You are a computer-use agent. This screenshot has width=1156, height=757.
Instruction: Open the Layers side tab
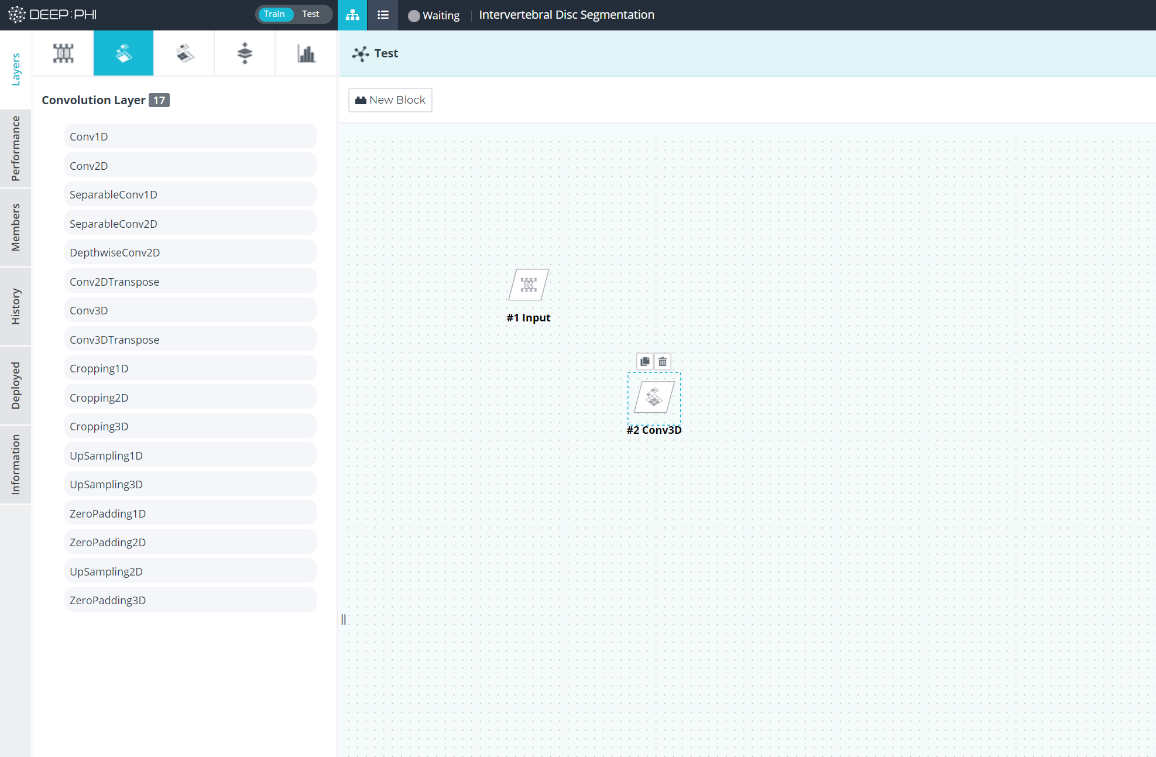point(15,70)
